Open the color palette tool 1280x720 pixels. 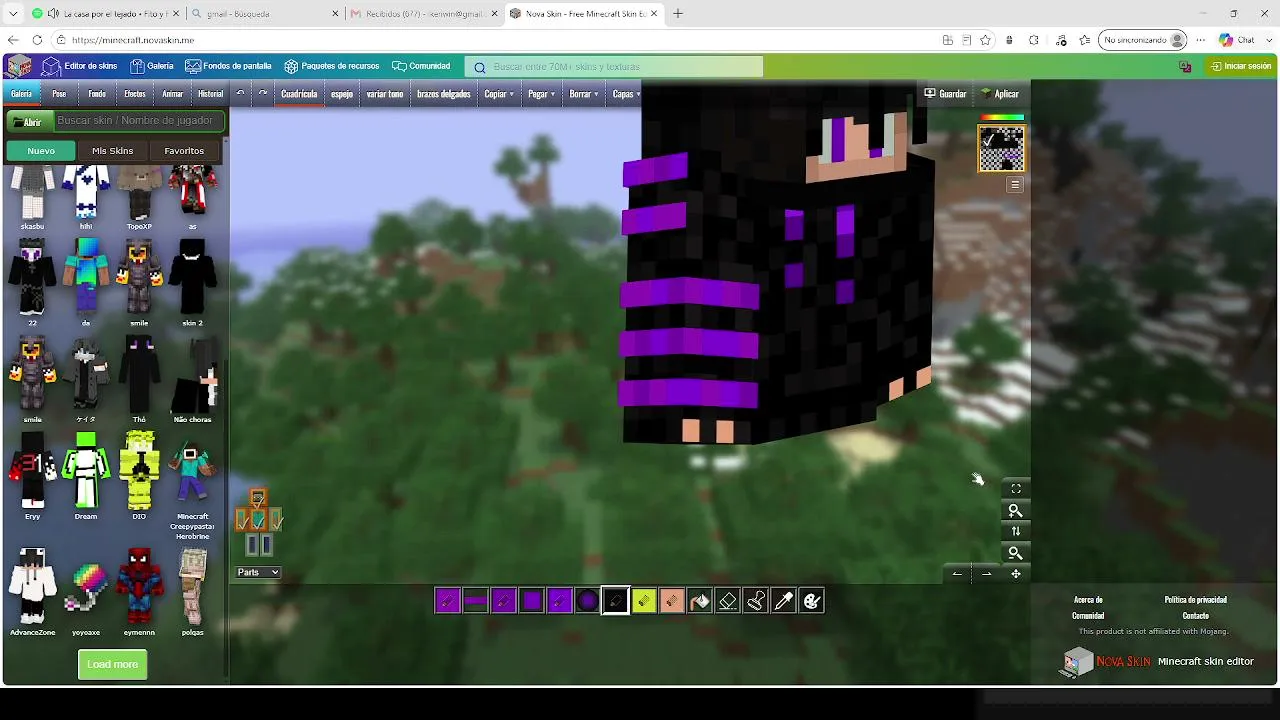coord(812,601)
